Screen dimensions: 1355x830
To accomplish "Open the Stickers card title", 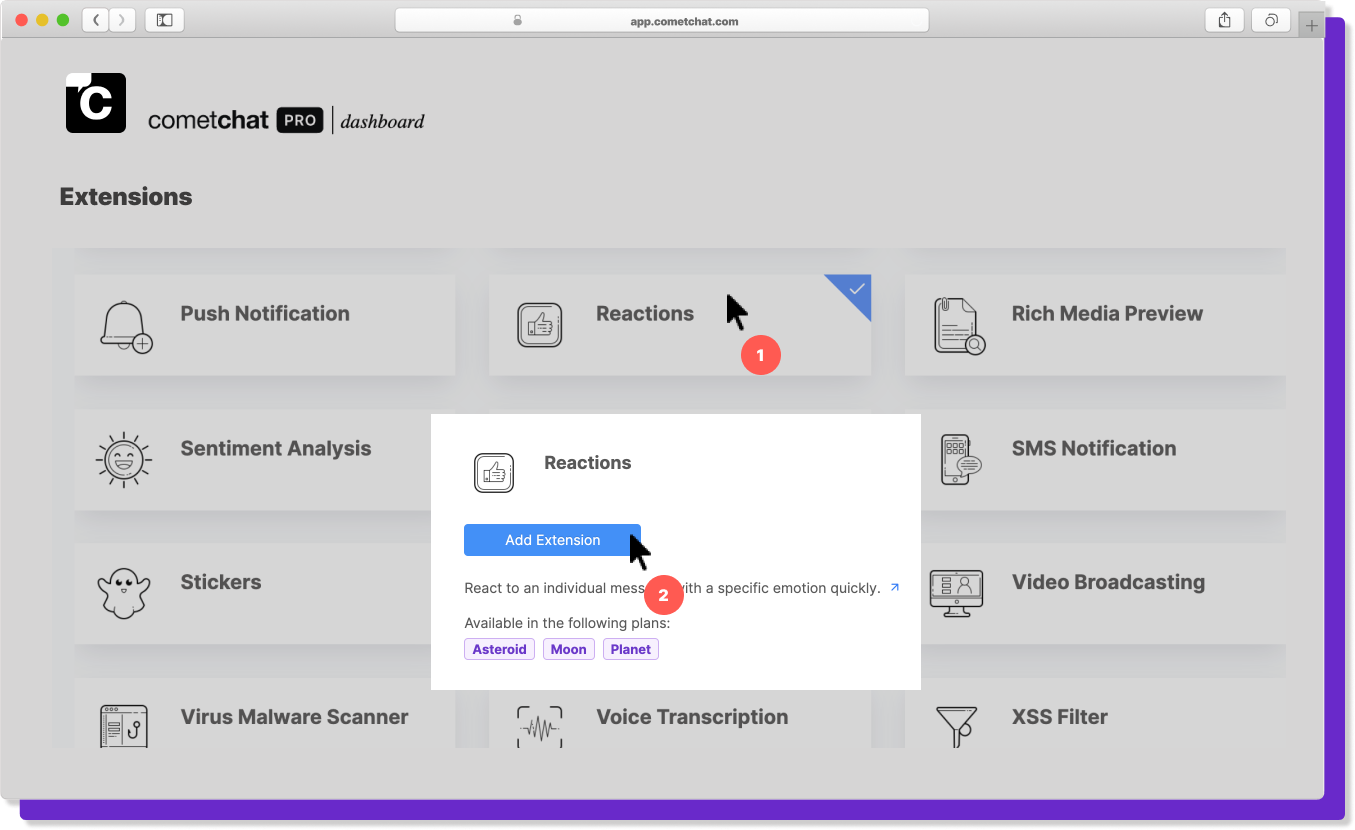I will (x=221, y=582).
